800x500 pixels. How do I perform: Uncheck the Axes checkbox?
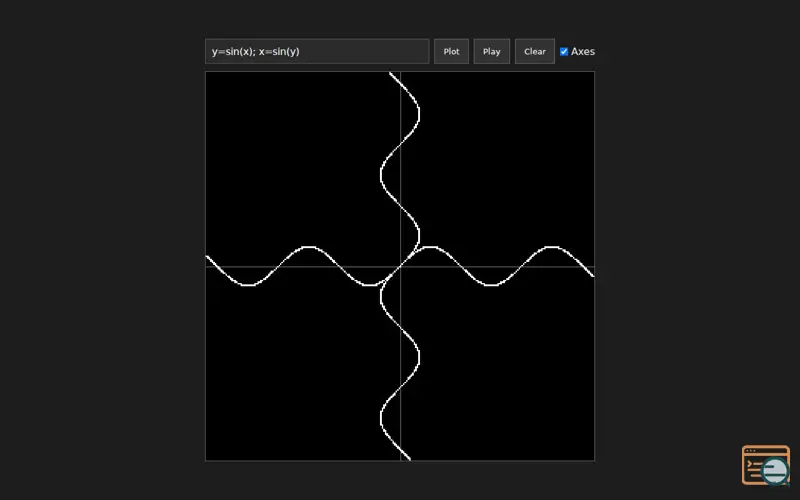564,52
